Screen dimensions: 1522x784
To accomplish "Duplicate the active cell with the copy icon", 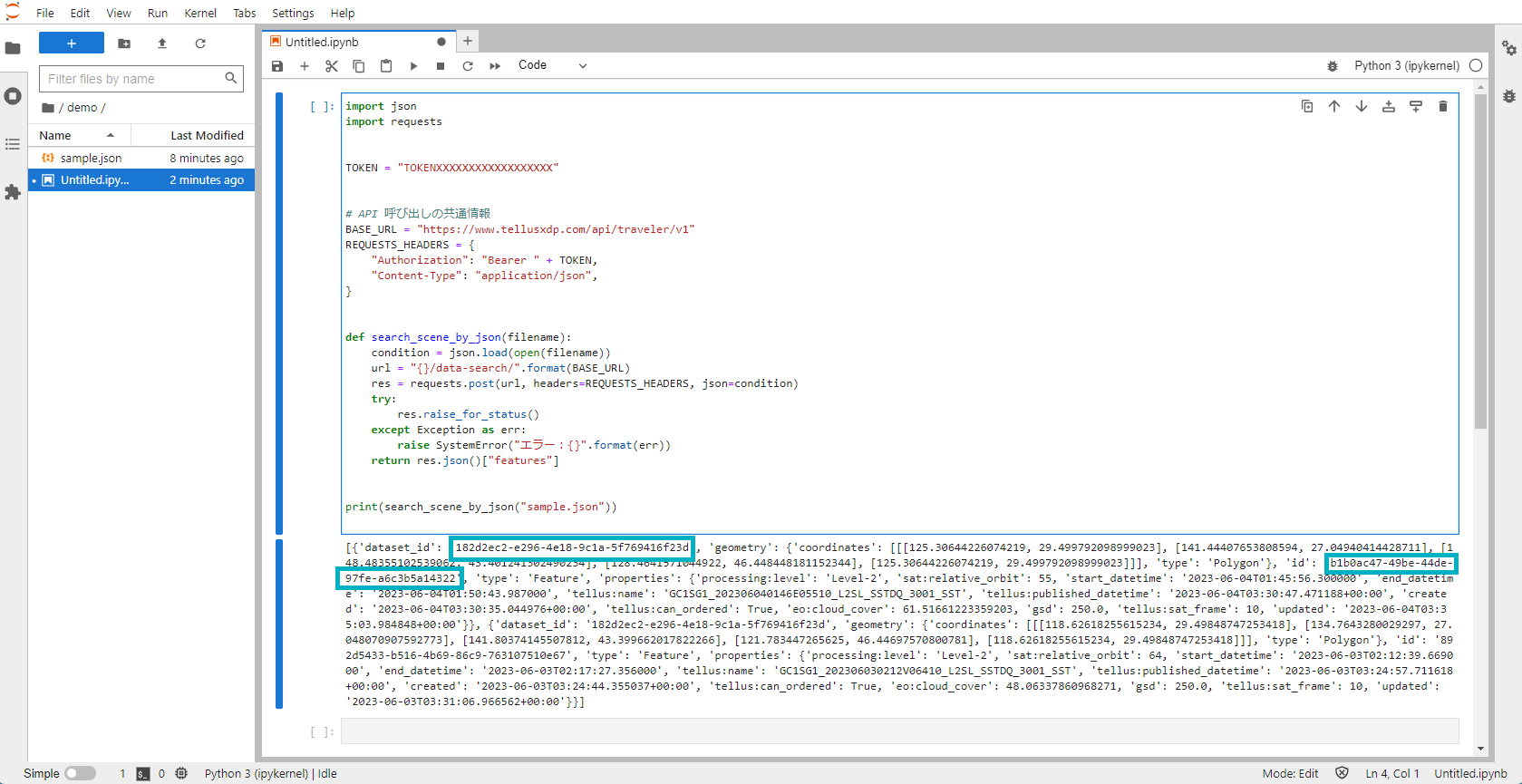I will click(1307, 106).
